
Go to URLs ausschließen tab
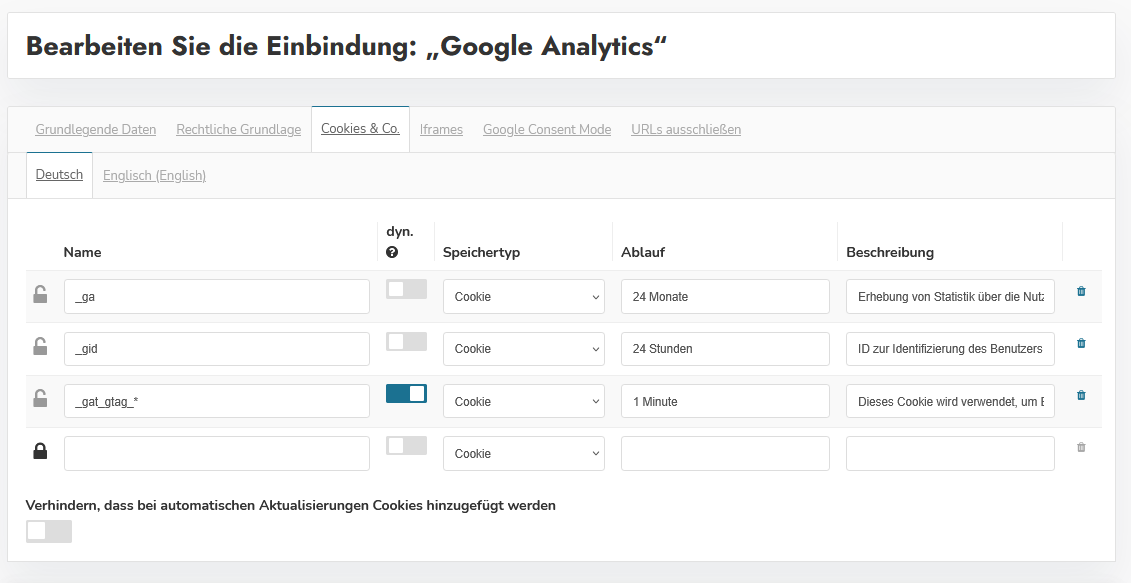(686, 130)
